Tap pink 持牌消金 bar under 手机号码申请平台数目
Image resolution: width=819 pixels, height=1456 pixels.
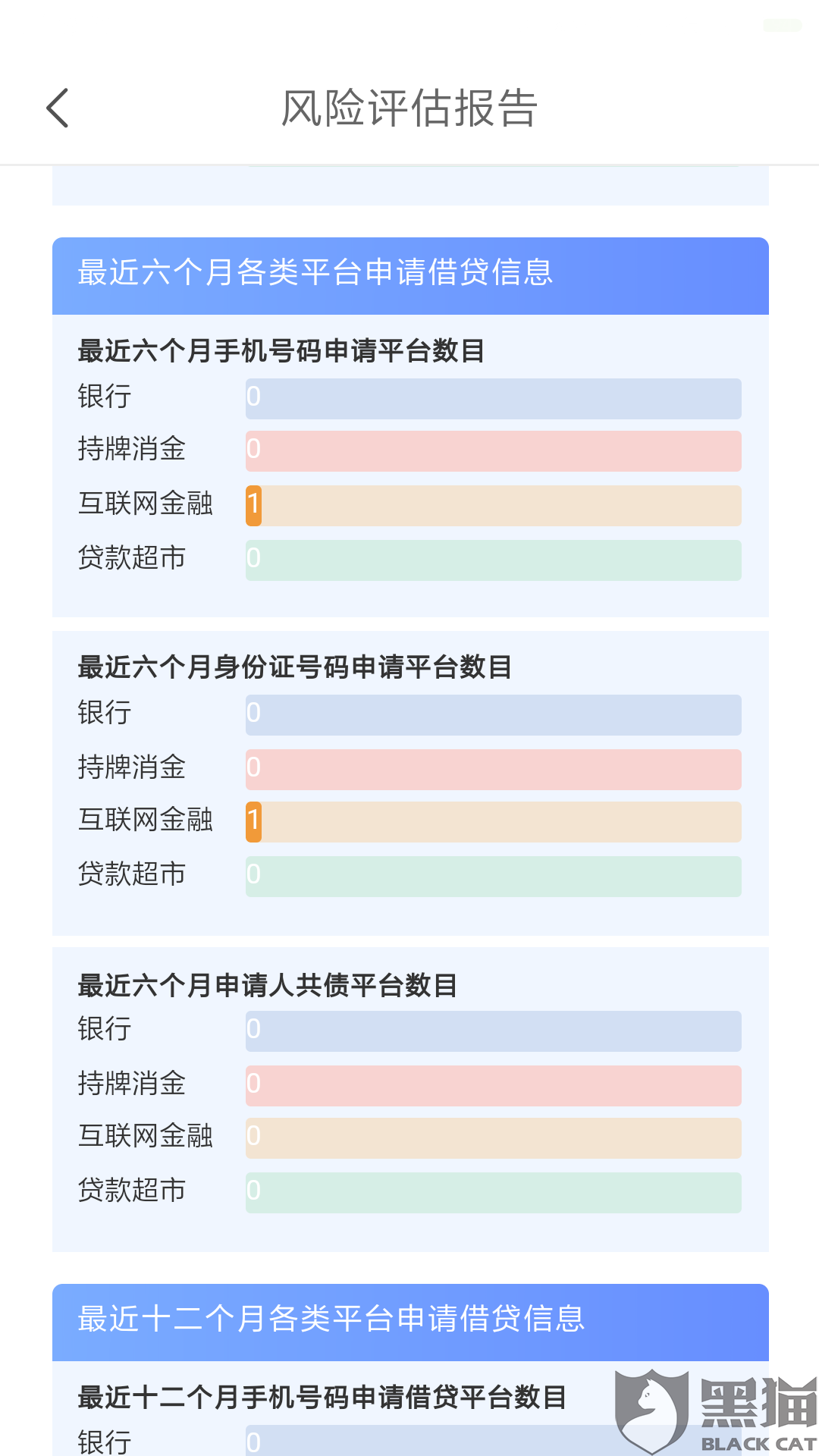[x=493, y=451]
